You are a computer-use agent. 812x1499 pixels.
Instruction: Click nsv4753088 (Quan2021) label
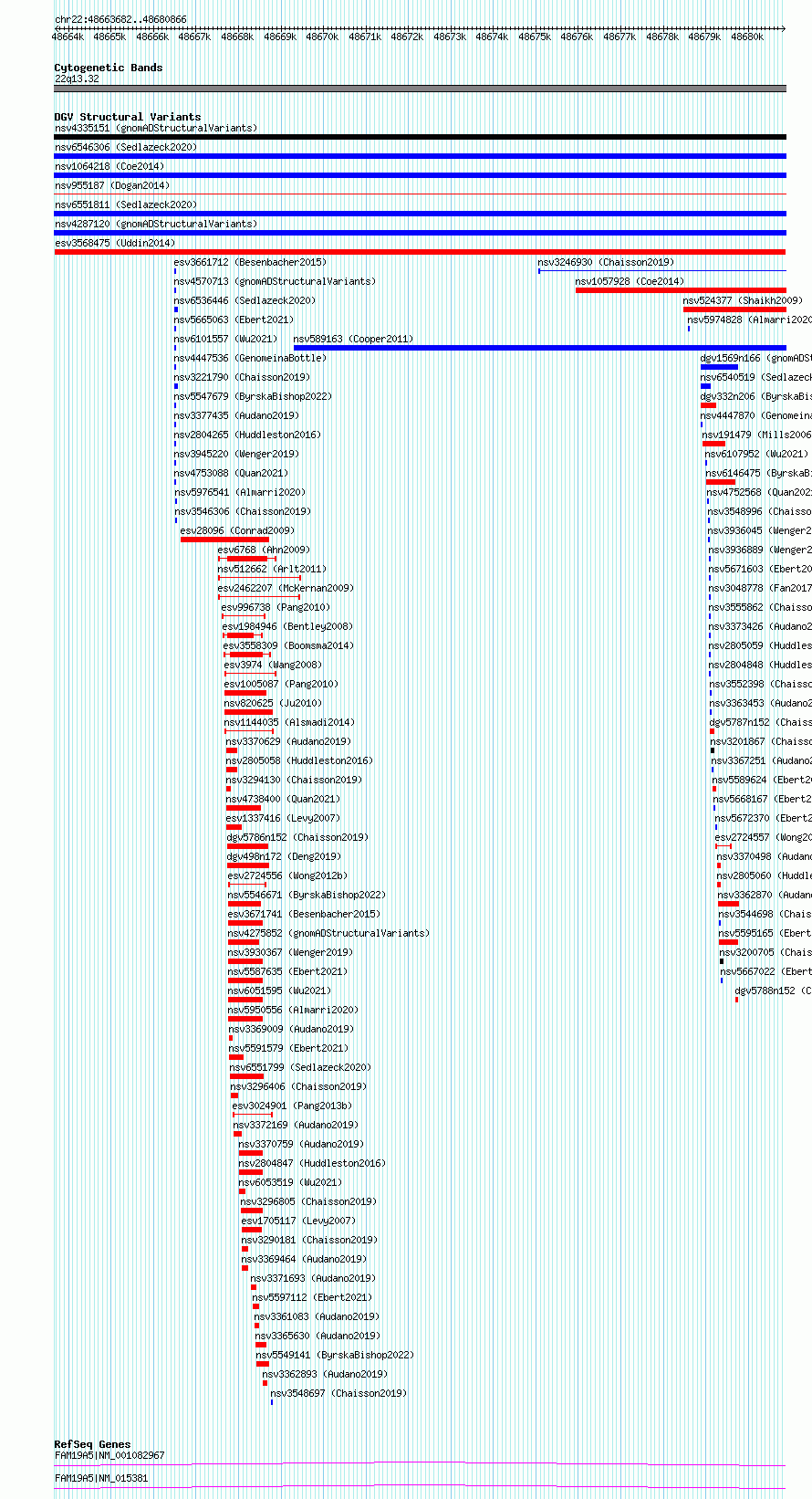tap(231, 473)
